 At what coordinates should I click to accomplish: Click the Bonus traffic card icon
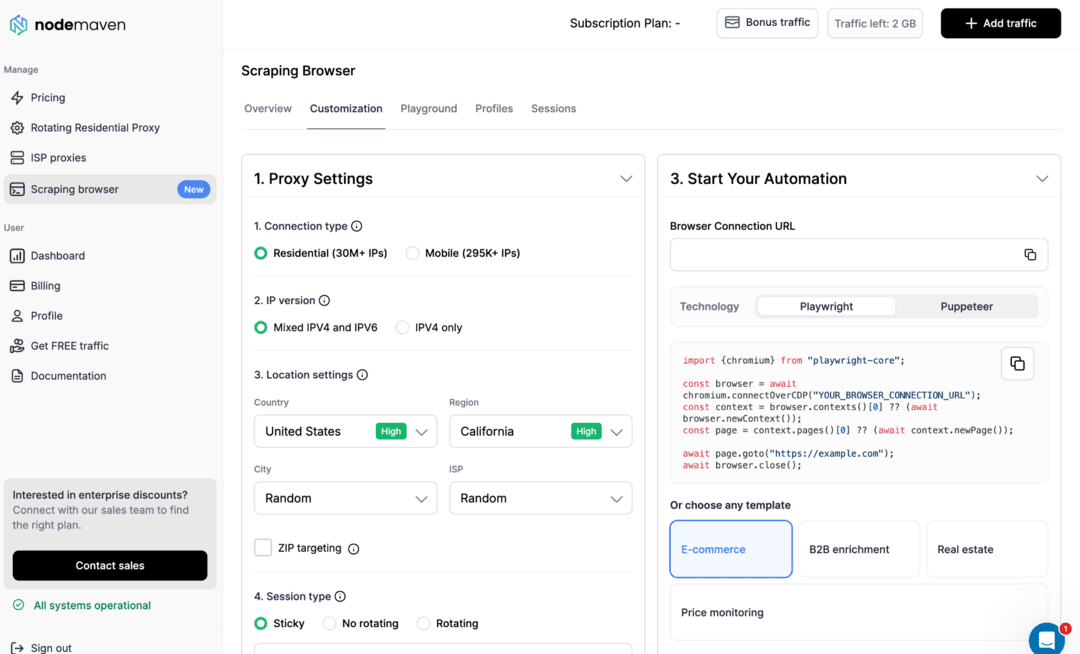tap(732, 23)
